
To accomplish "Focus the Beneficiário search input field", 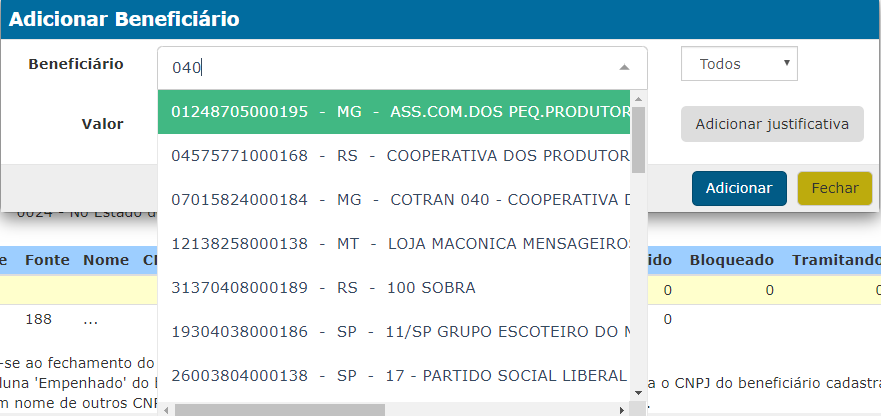I will (390, 67).
